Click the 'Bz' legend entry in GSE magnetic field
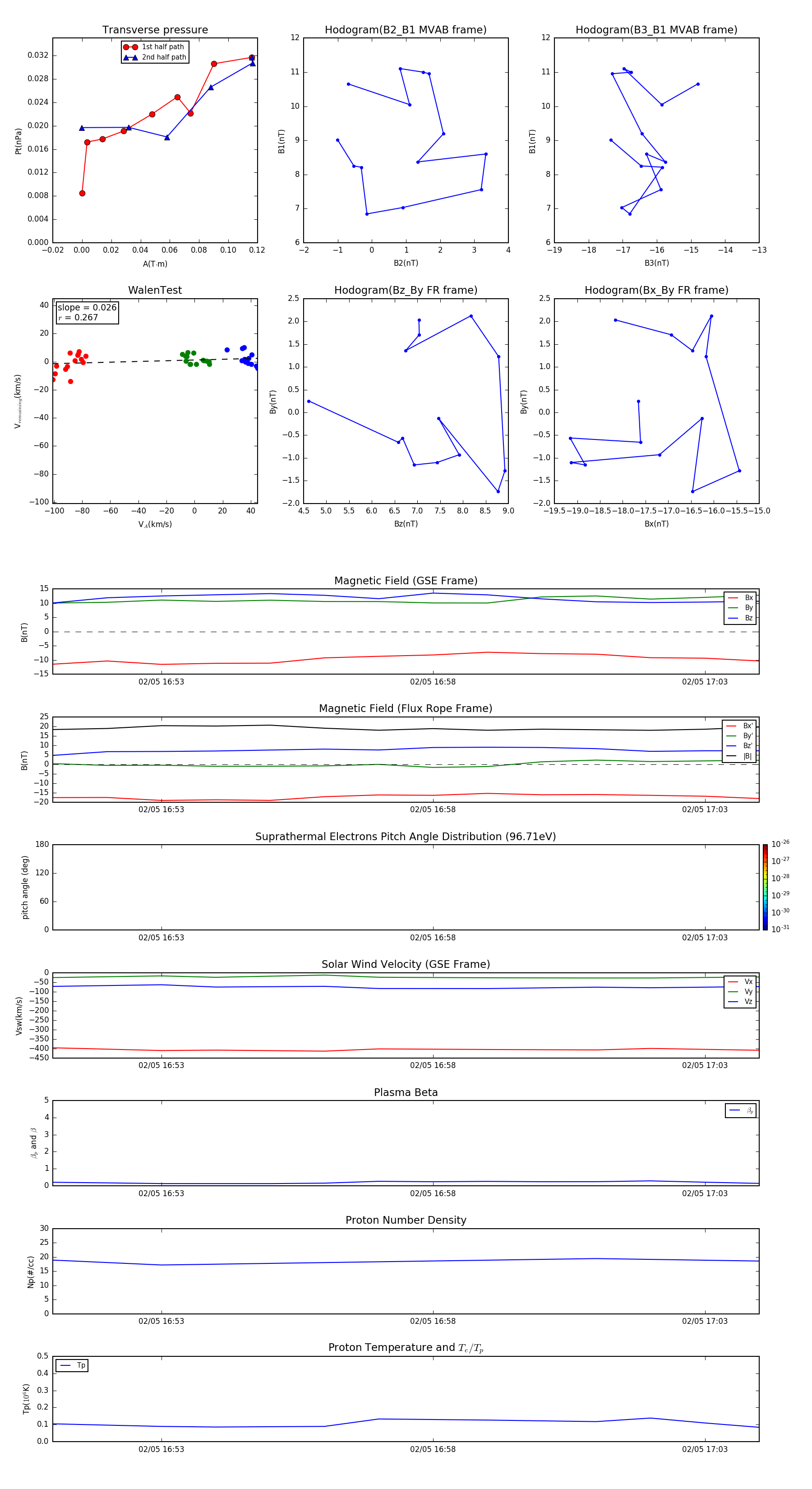 click(741, 618)
